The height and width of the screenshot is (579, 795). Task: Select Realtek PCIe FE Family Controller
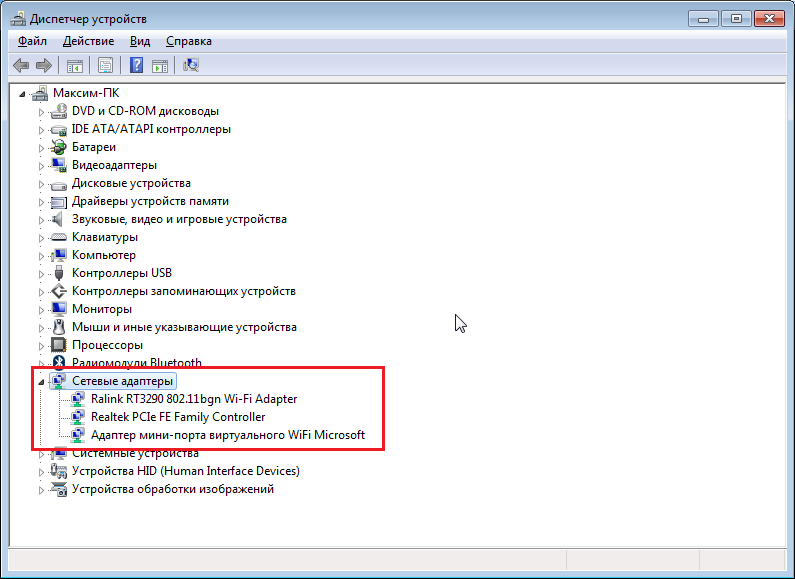click(178, 417)
